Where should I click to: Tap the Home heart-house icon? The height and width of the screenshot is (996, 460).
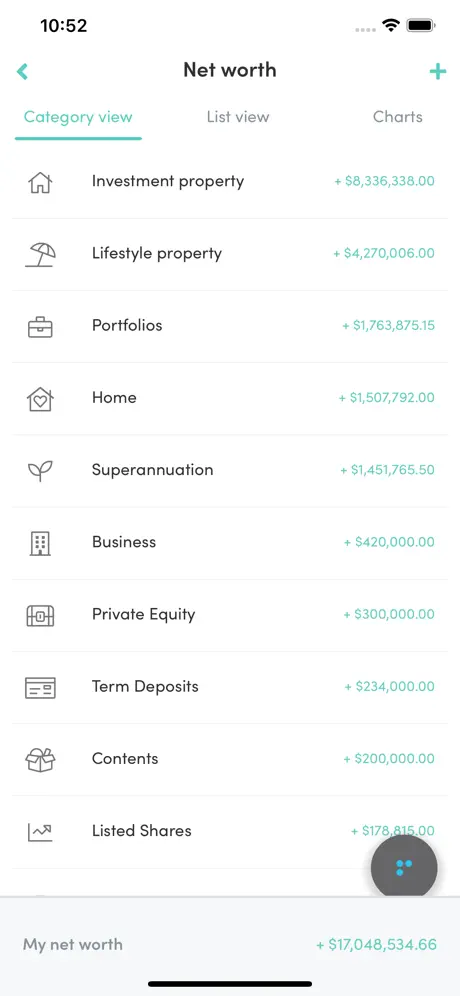pos(40,399)
